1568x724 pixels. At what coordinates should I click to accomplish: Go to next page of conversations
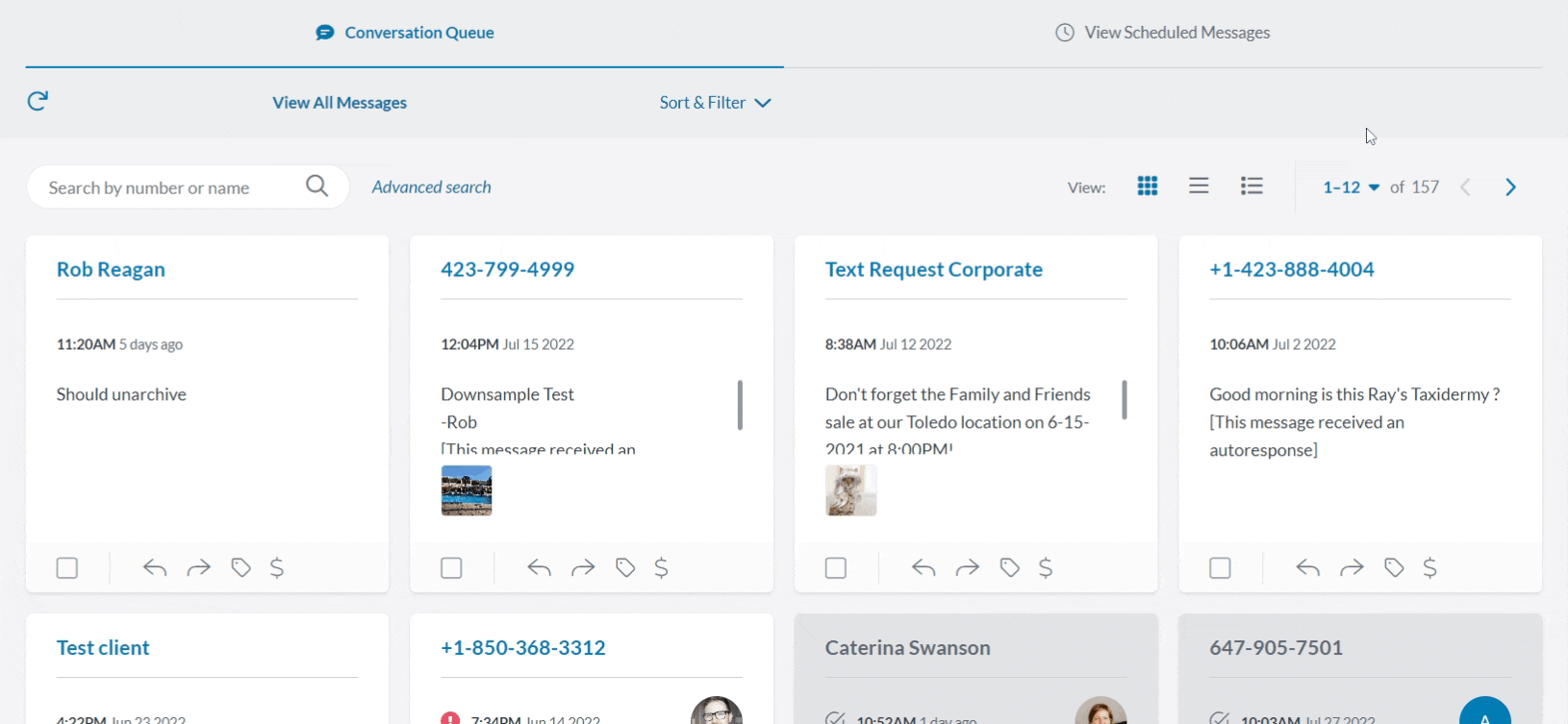pyautogui.click(x=1510, y=187)
